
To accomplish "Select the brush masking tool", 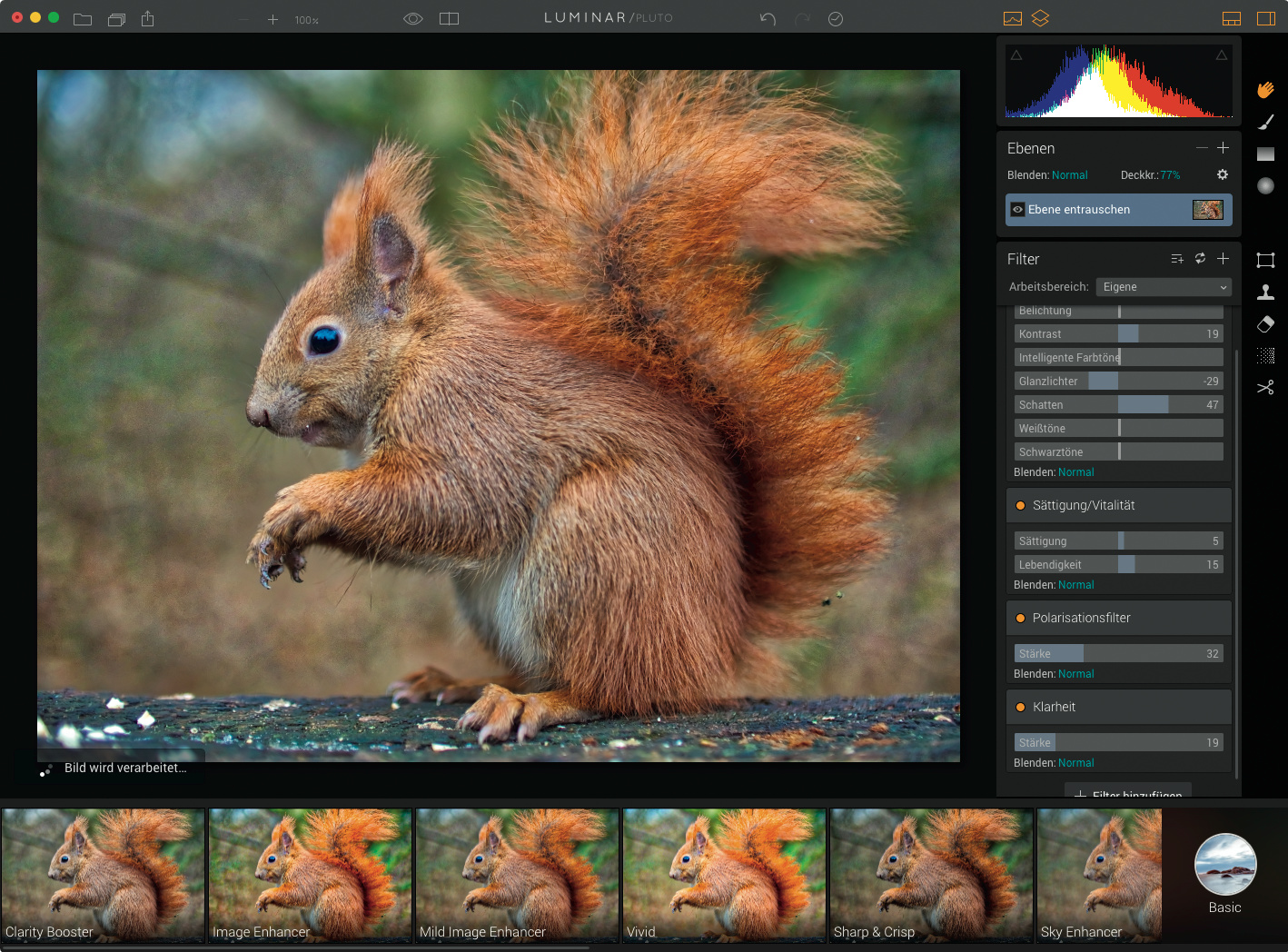I will click(1265, 122).
